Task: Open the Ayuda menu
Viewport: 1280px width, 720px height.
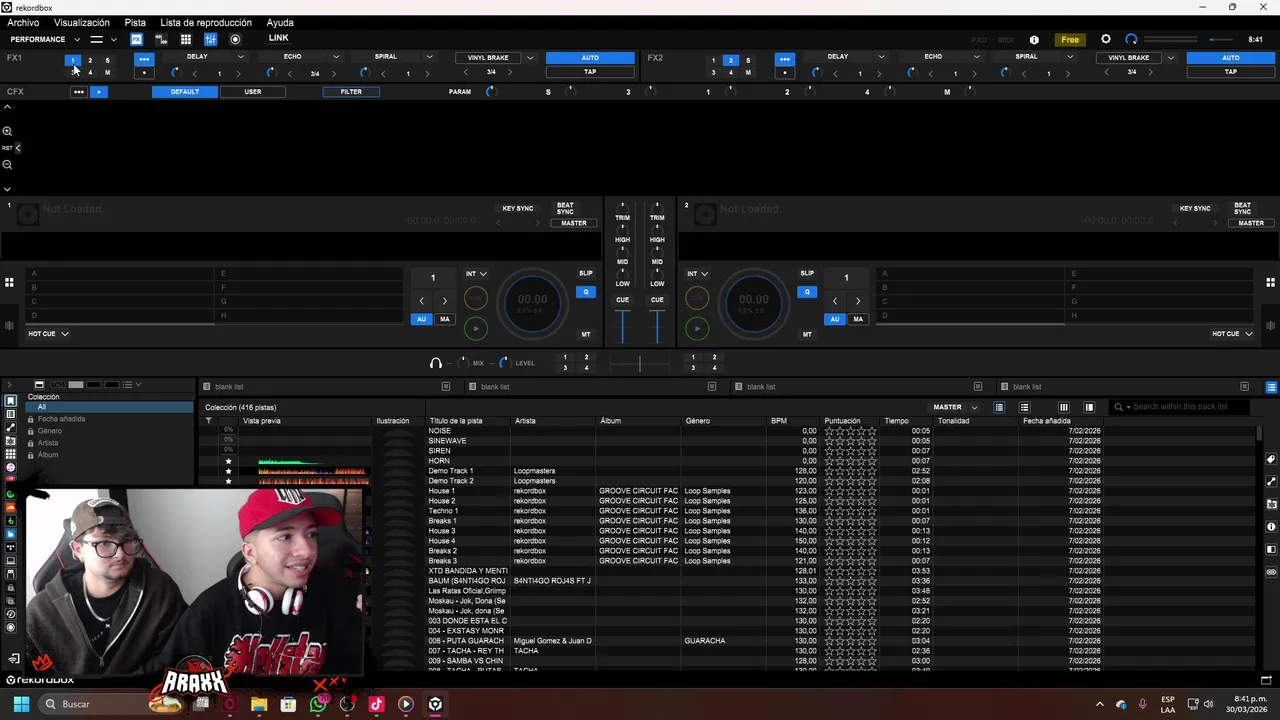Action: 280,22
